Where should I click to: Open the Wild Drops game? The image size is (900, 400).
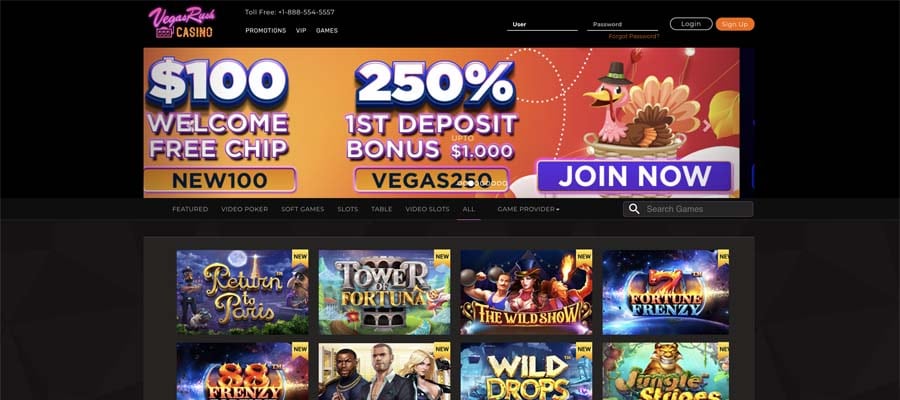click(x=526, y=371)
